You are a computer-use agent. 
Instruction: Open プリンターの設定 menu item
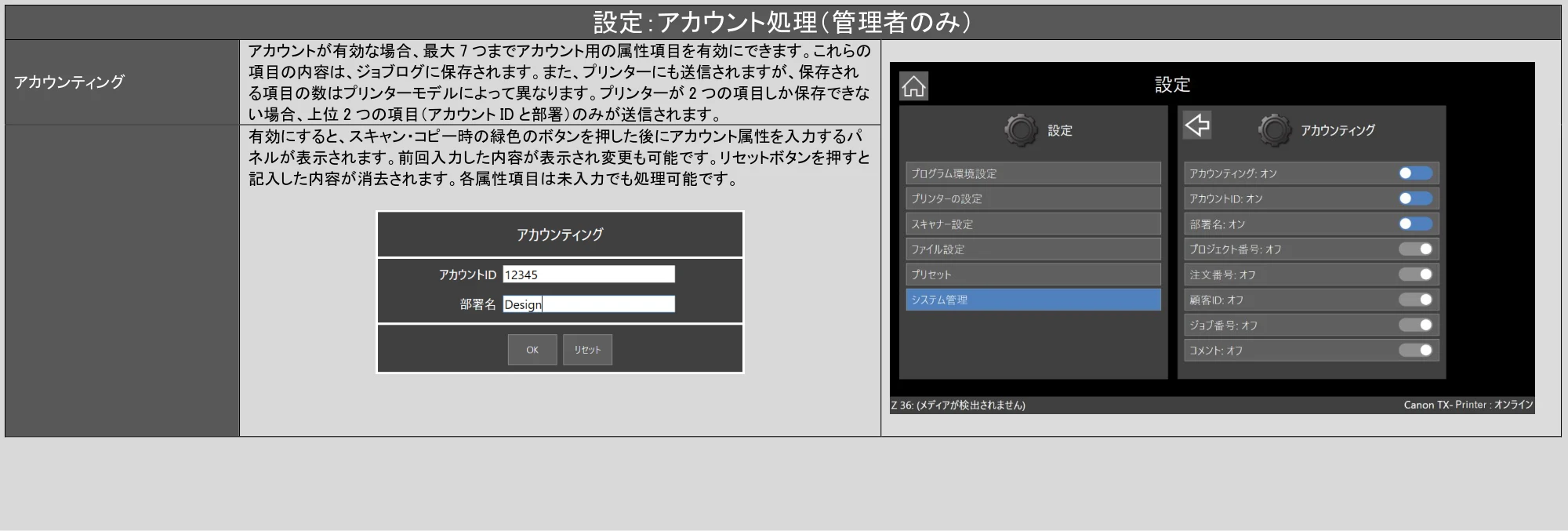tap(1033, 198)
